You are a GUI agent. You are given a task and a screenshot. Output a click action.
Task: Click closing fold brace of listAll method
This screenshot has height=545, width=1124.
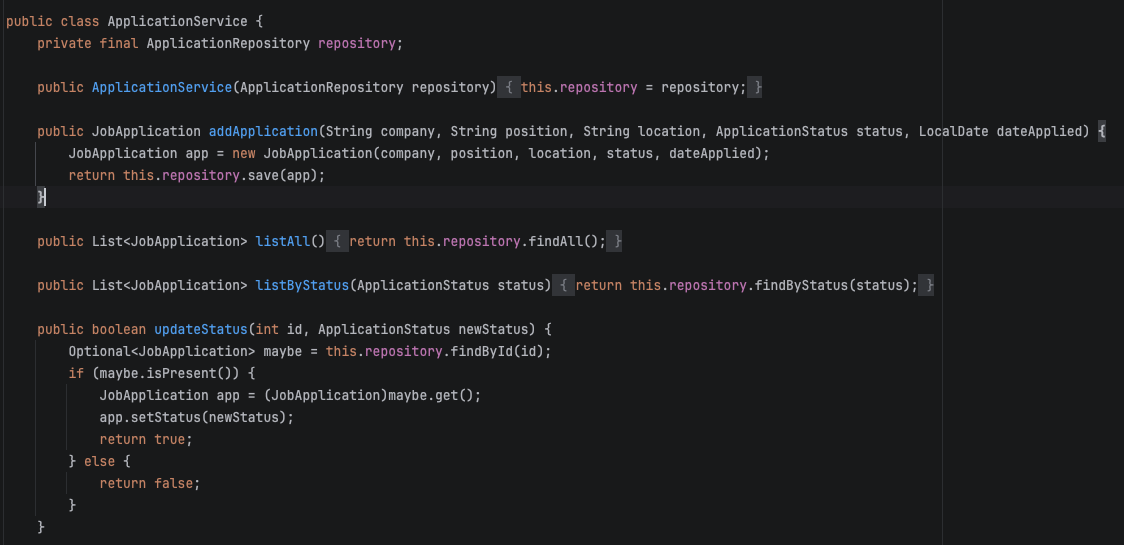(x=618, y=241)
